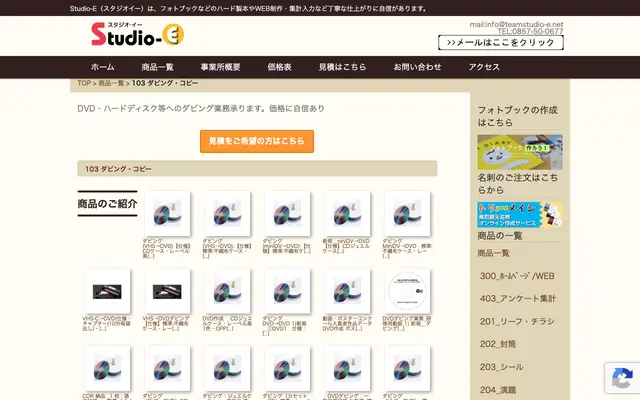Open the ホーム menu item
640x400 pixels.
[x=102, y=67]
